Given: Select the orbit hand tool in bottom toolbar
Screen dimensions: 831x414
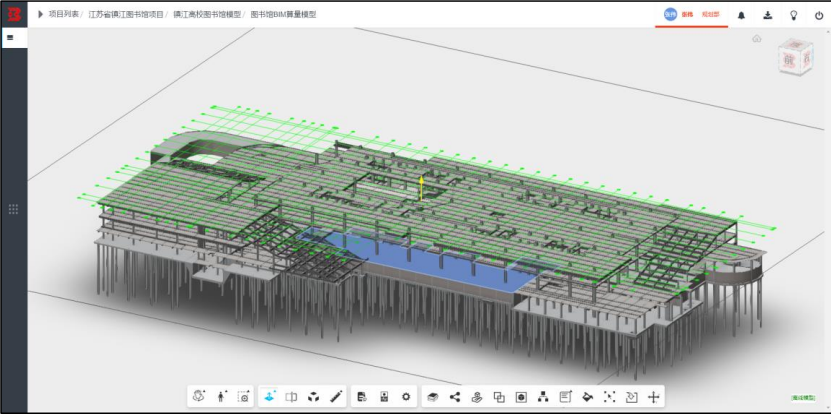Looking at the screenshot, I should 199,396.
